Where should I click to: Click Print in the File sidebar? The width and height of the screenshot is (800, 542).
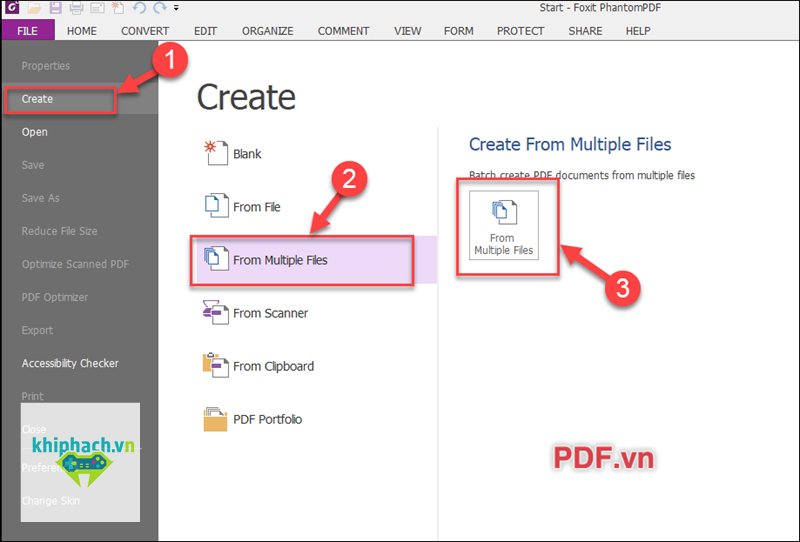32,396
